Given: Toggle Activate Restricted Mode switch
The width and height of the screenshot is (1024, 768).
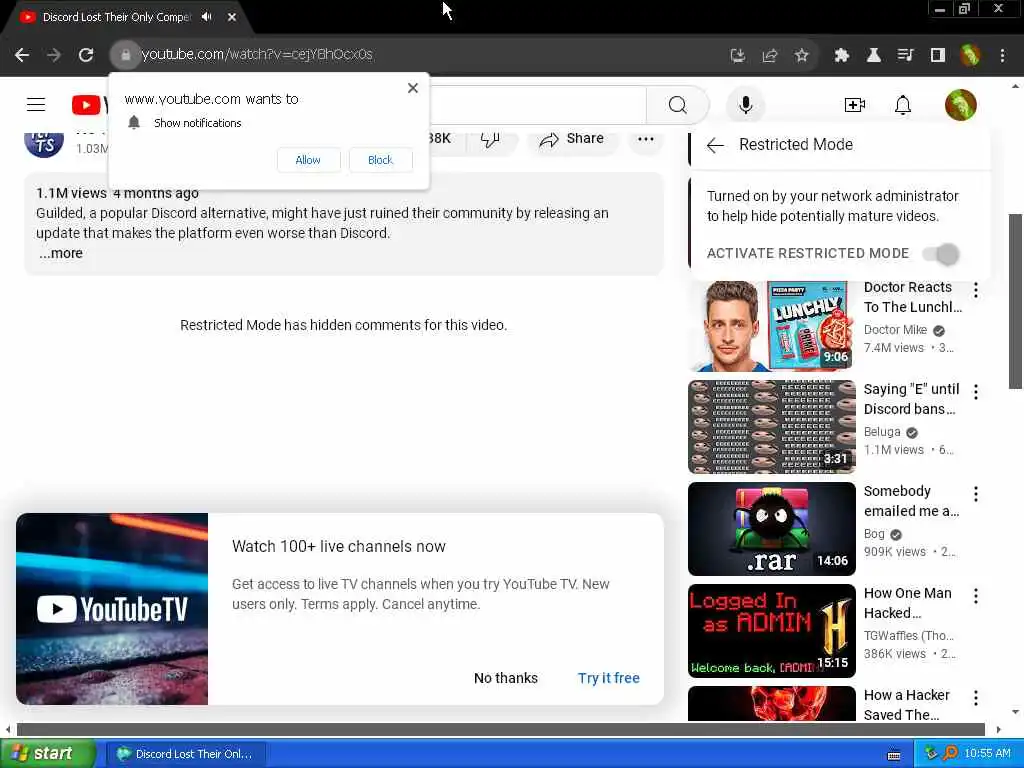Looking at the screenshot, I should (941, 254).
